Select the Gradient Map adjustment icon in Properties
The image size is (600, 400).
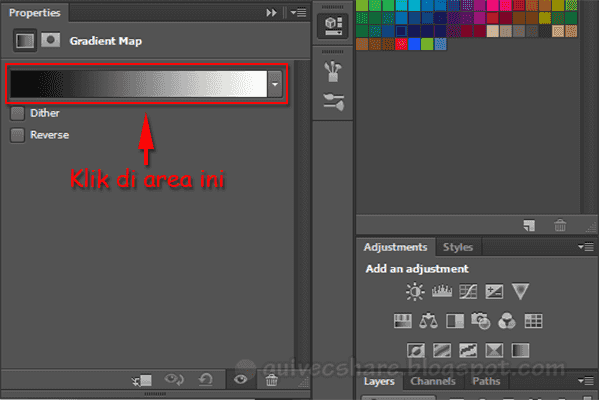25,40
